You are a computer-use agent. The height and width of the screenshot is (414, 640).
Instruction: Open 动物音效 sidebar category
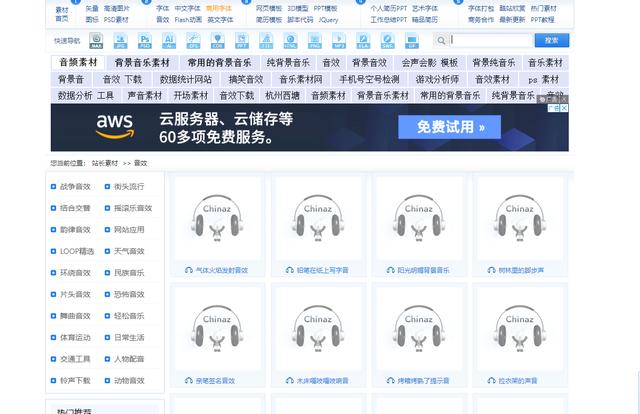point(129,381)
